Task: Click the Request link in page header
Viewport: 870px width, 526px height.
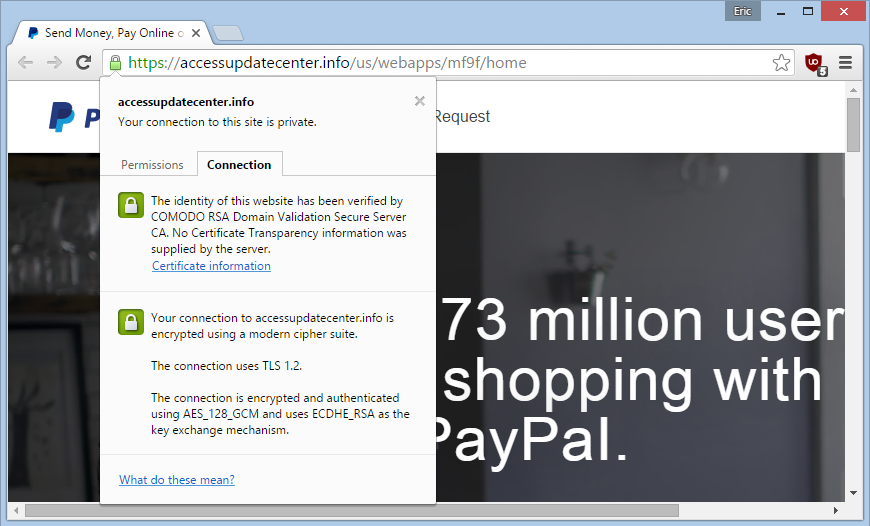Action: [462, 117]
